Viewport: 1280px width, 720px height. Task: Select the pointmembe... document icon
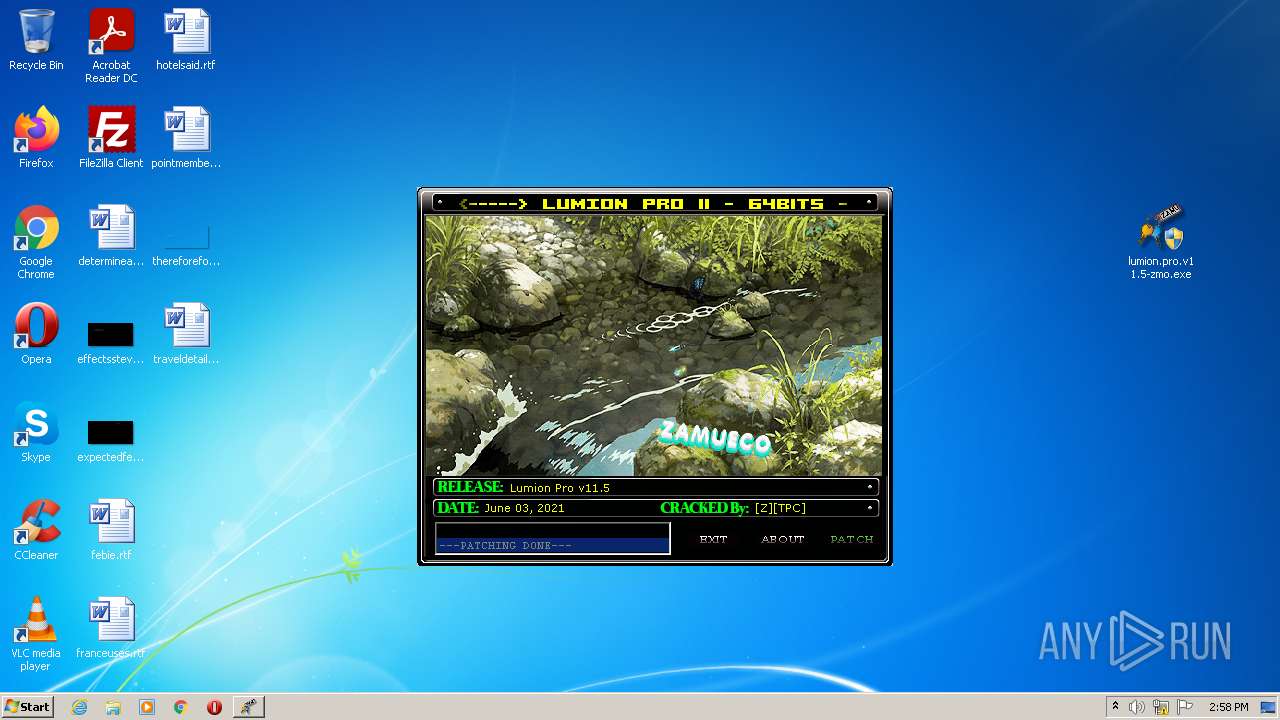pos(186,139)
